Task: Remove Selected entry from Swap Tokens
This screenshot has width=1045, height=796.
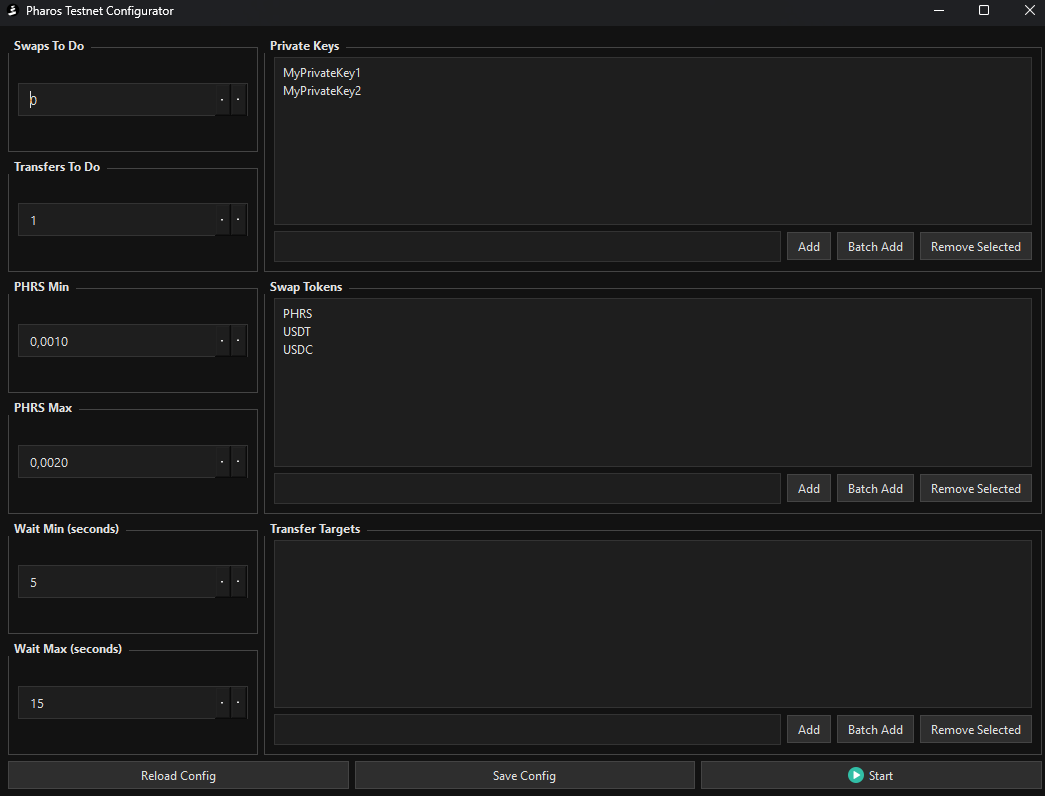Action: coord(976,489)
